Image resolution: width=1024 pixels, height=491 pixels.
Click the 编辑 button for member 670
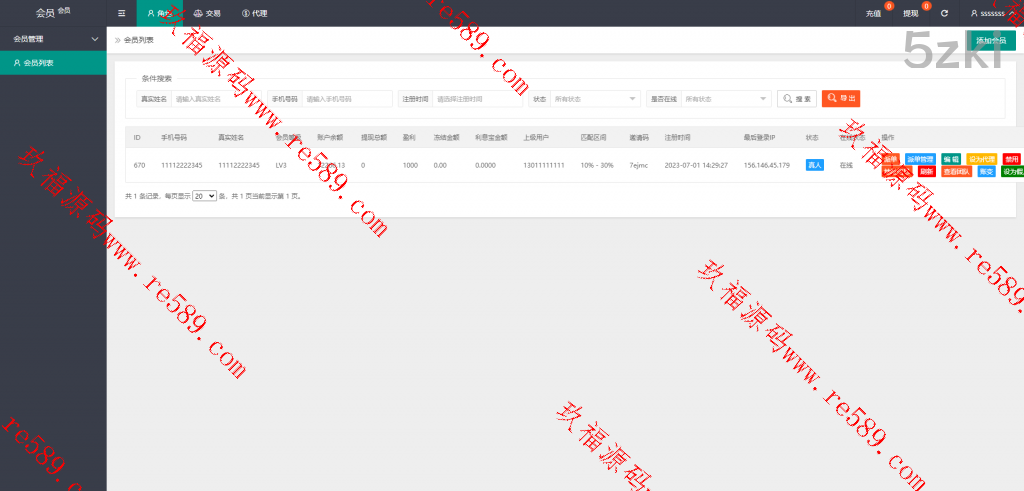pyautogui.click(x=951, y=159)
